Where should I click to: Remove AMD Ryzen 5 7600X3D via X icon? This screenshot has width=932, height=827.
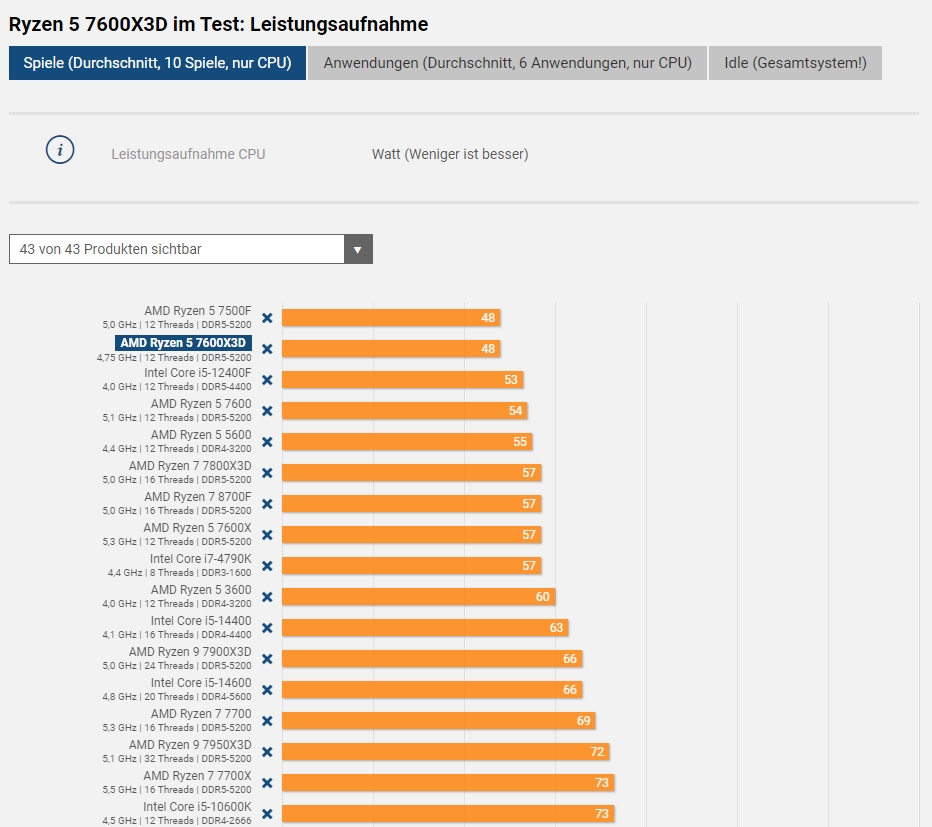(x=267, y=349)
